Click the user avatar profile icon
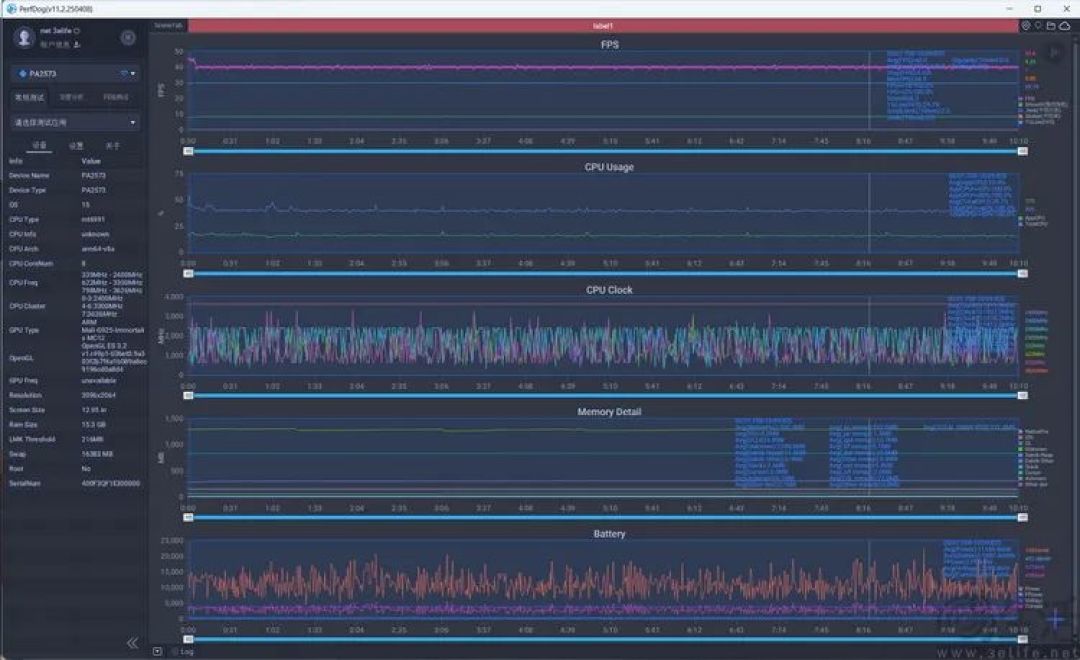Screen dimensions: 1080x660 click(24, 38)
